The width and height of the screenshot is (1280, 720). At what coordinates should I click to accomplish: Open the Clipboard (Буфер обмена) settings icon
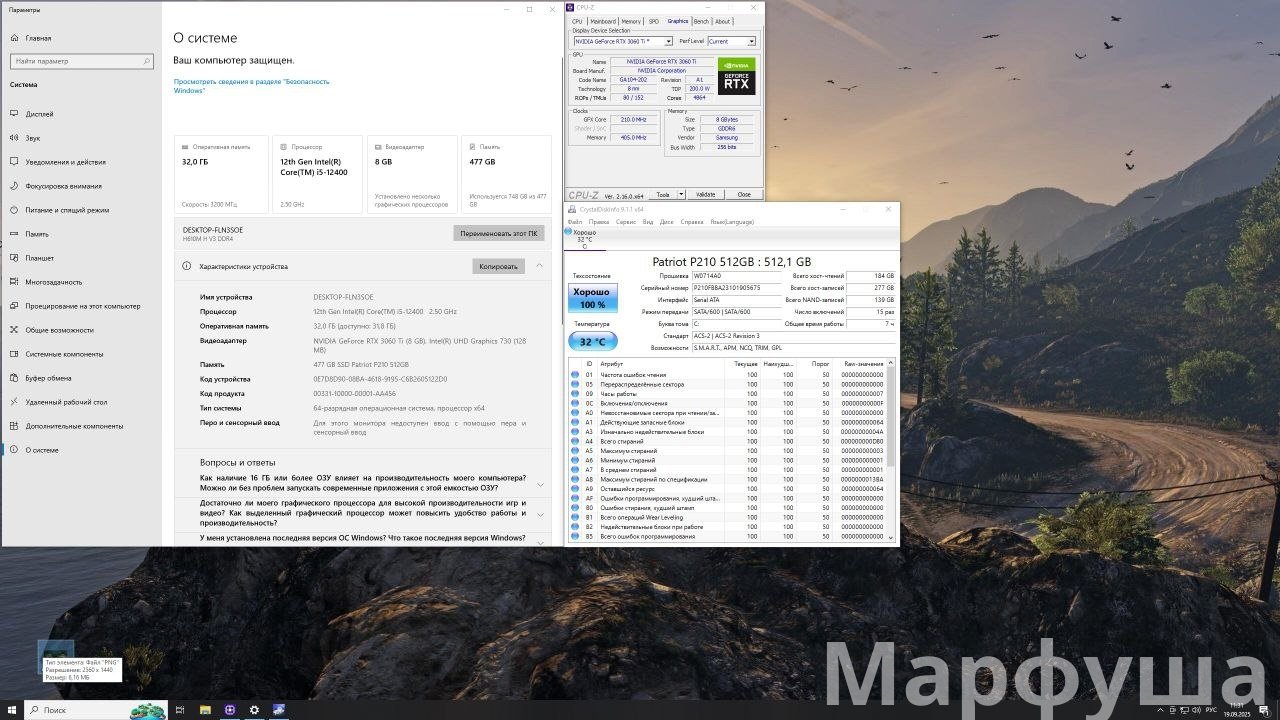[x=15, y=378]
